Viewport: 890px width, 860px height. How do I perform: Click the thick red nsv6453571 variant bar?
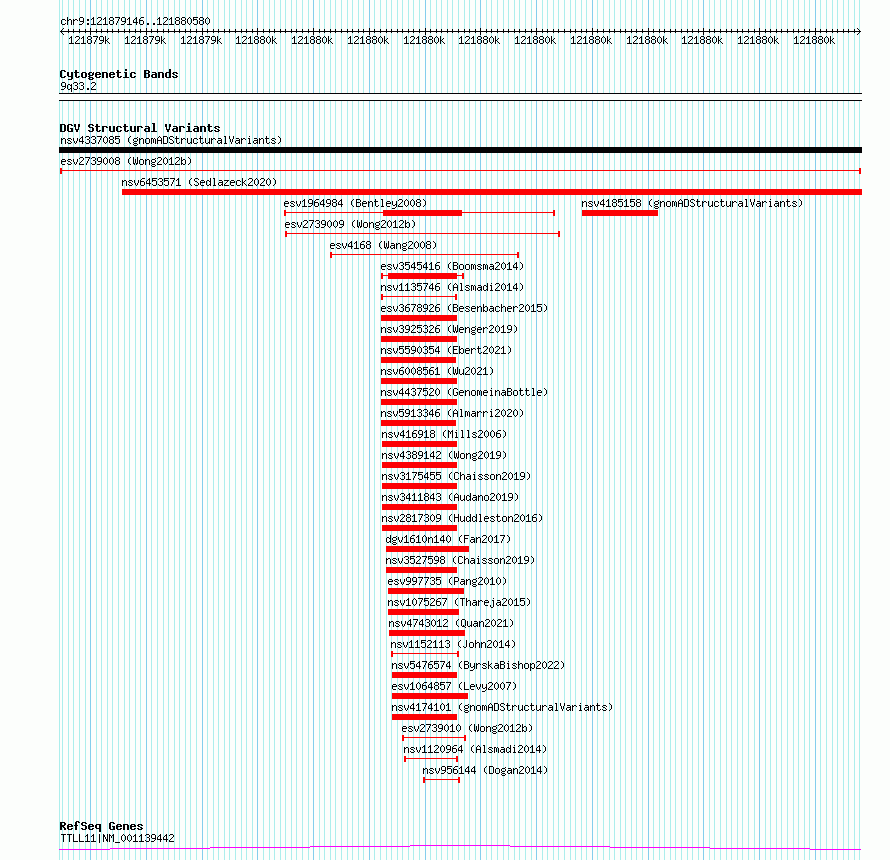point(492,192)
